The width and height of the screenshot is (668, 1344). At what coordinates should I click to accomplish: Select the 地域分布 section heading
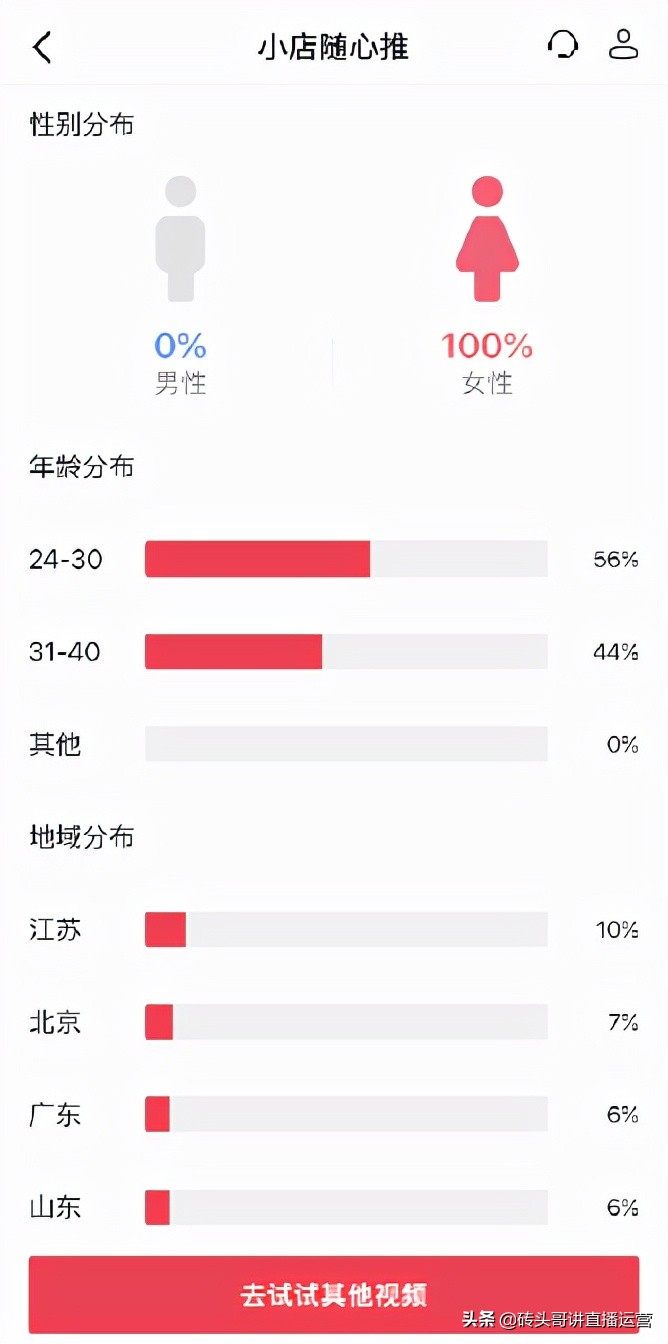(82, 837)
